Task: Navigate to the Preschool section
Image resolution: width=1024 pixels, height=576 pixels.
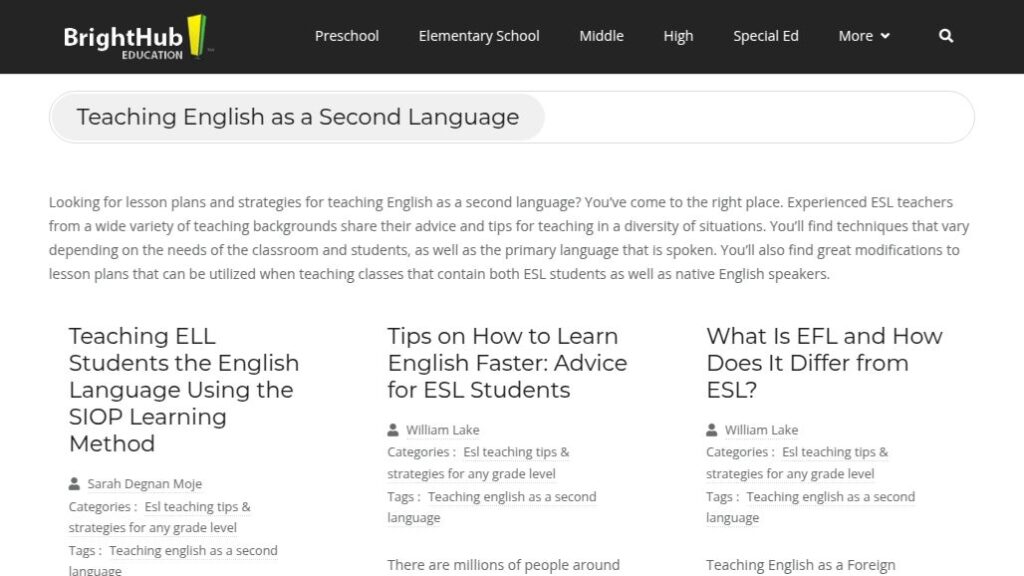Action: 347,36
